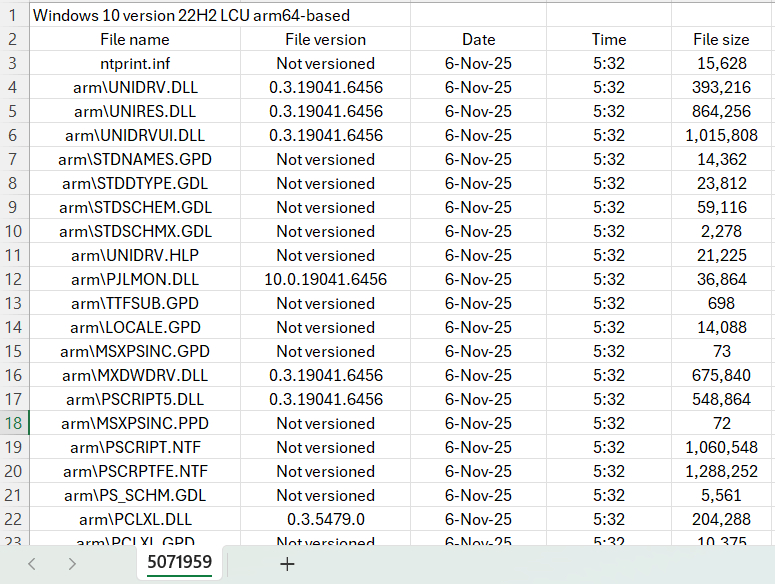775x584 pixels.
Task: Select file size cell '5,561'
Action: pyautogui.click(x=722, y=496)
